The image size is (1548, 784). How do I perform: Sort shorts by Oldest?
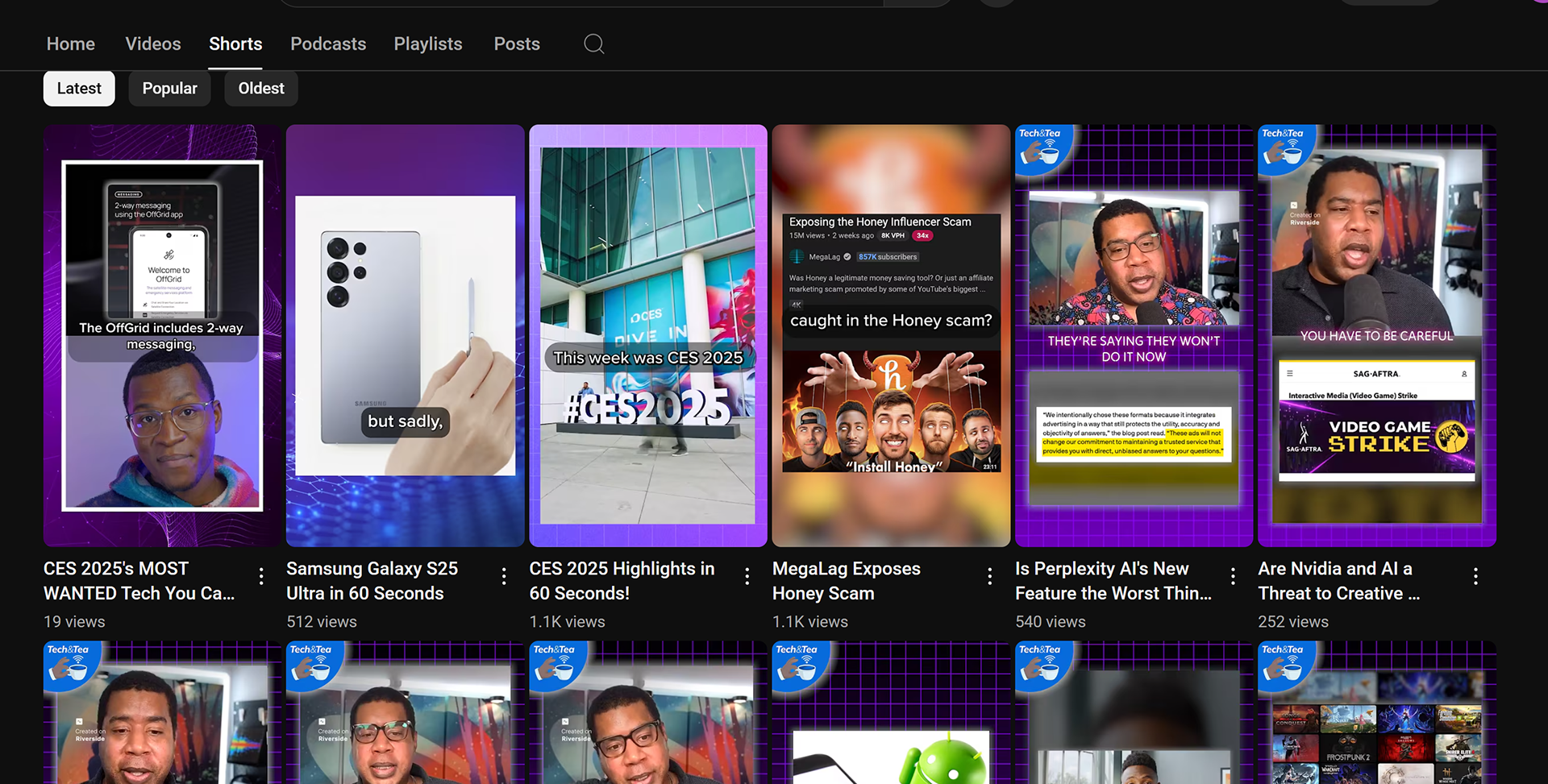tap(261, 89)
